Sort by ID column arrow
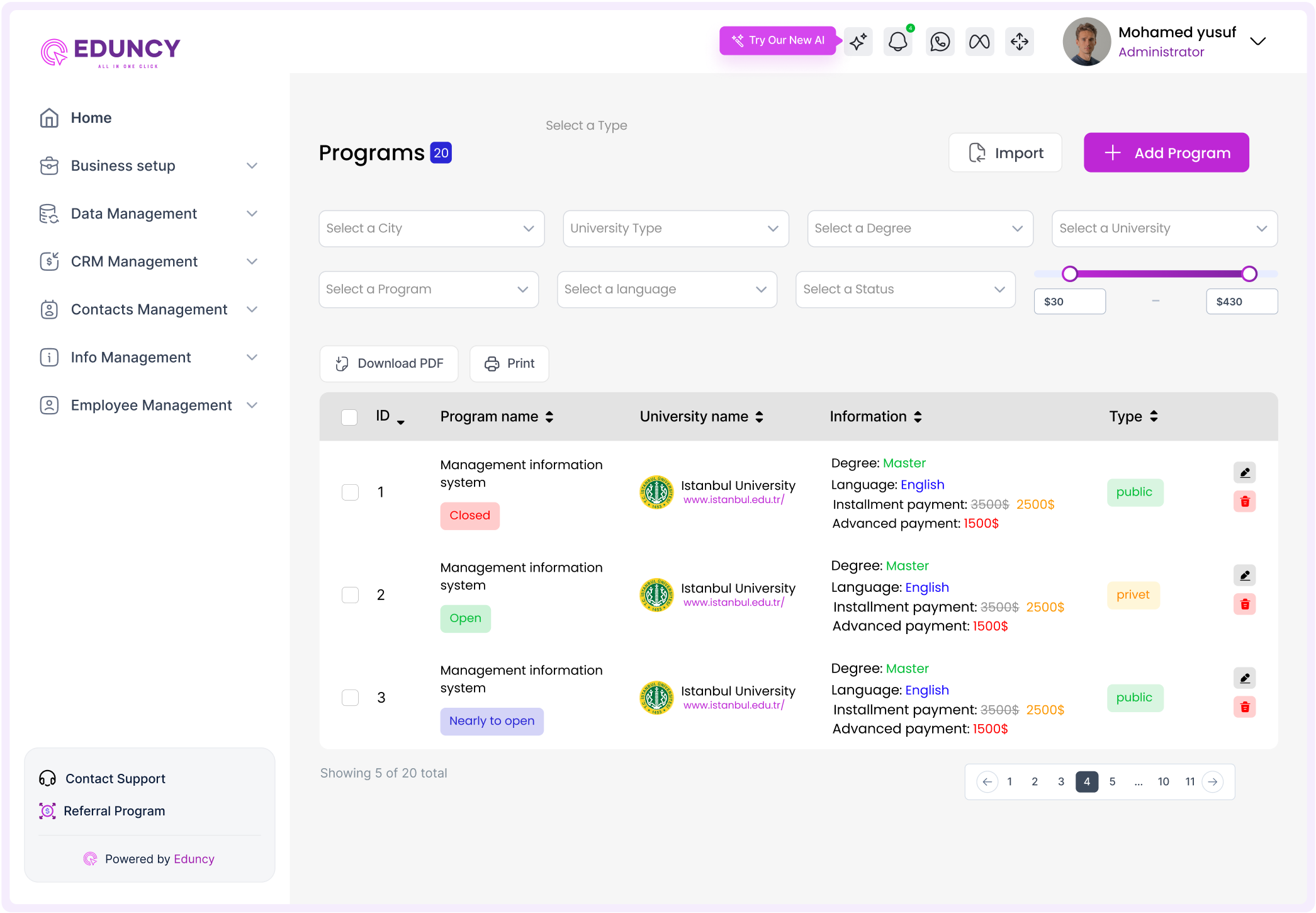Viewport: 1316px width, 913px height. click(x=400, y=422)
